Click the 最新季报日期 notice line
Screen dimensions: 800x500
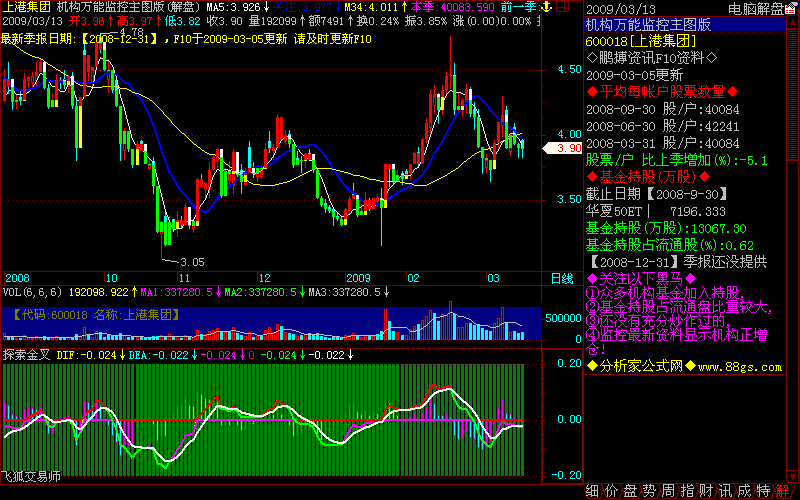pyautogui.click(x=186, y=39)
